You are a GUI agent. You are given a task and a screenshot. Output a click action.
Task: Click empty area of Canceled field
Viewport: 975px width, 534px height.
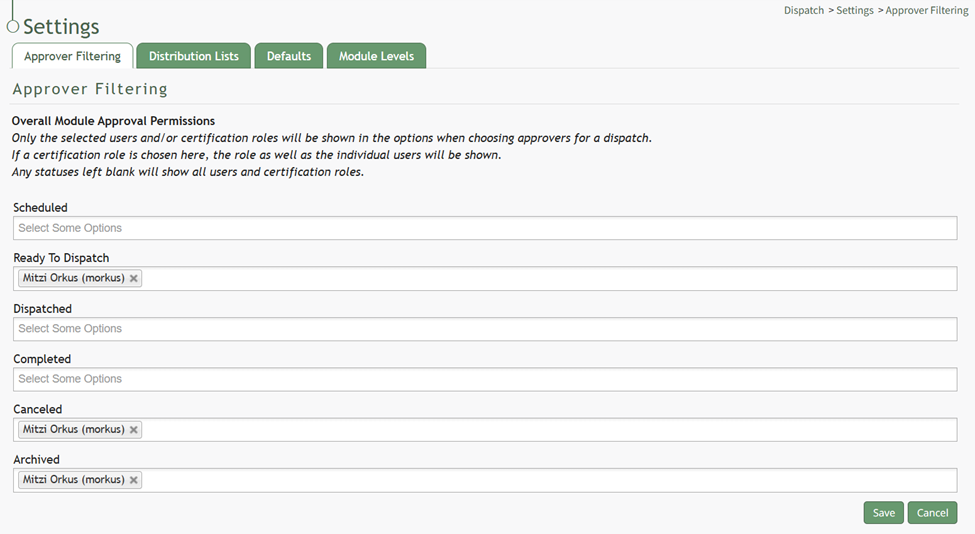tap(550, 430)
